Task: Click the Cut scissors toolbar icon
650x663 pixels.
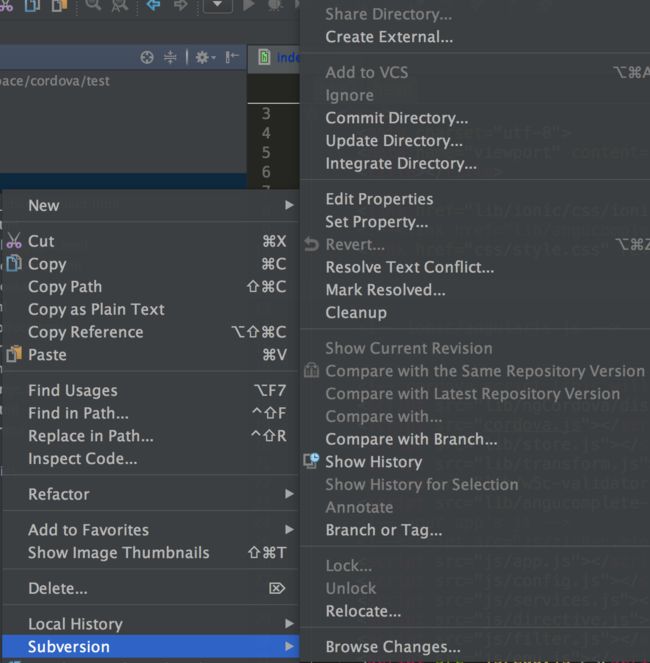Action: coord(6,5)
